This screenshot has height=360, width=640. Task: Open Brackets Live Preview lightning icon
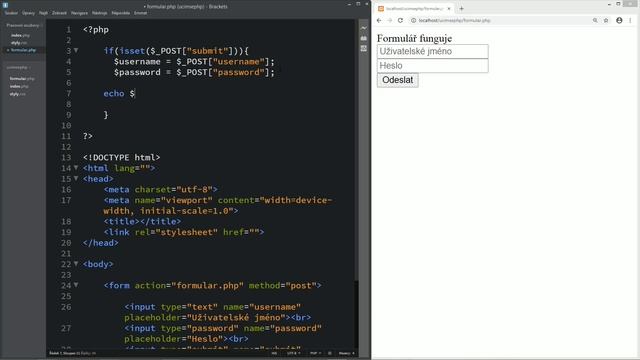pos(364,28)
